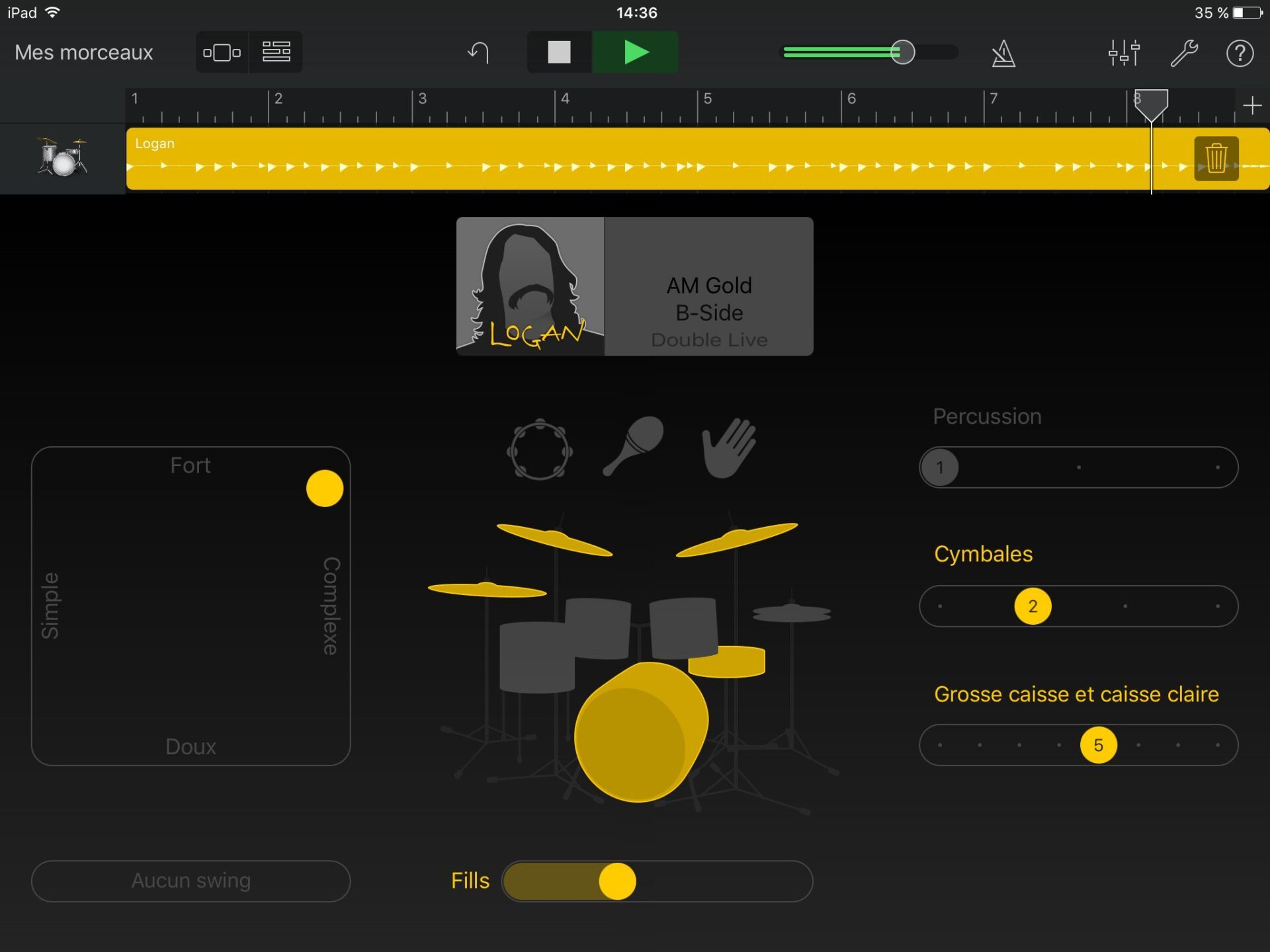This screenshot has width=1270, height=952.
Task: Add a song section with plus
Action: (x=1251, y=106)
